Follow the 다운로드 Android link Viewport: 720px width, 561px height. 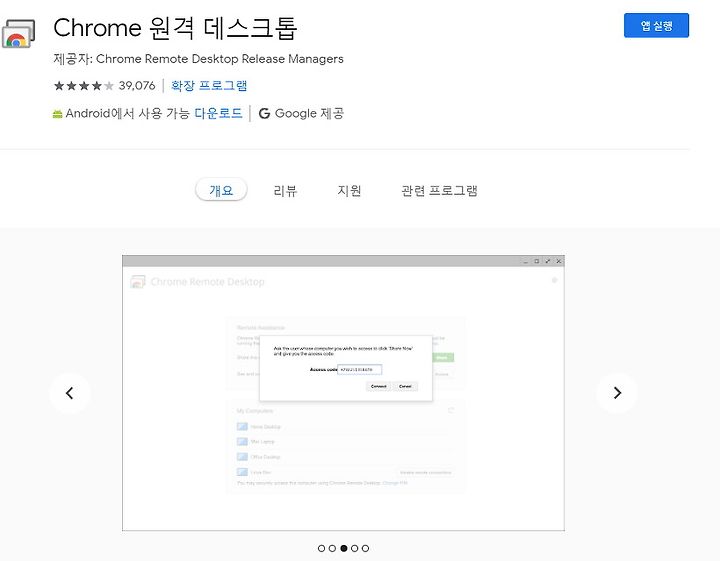(x=218, y=113)
